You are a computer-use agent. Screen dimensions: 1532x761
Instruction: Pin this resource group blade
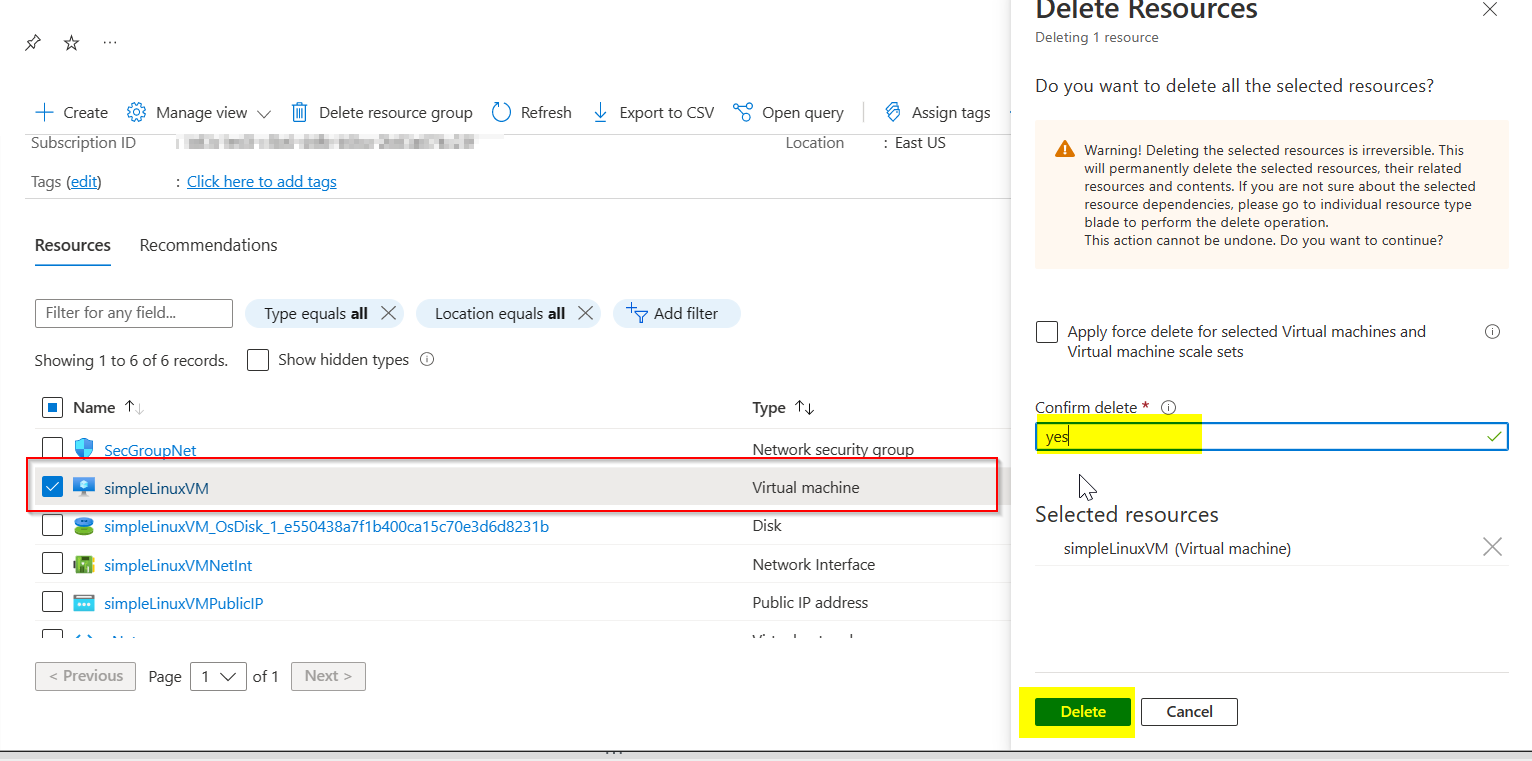point(33,43)
